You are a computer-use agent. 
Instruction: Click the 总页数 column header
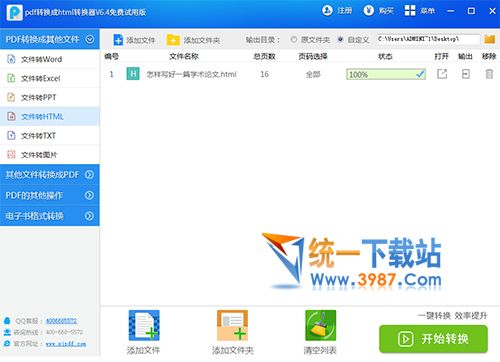(x=264, y=56)
